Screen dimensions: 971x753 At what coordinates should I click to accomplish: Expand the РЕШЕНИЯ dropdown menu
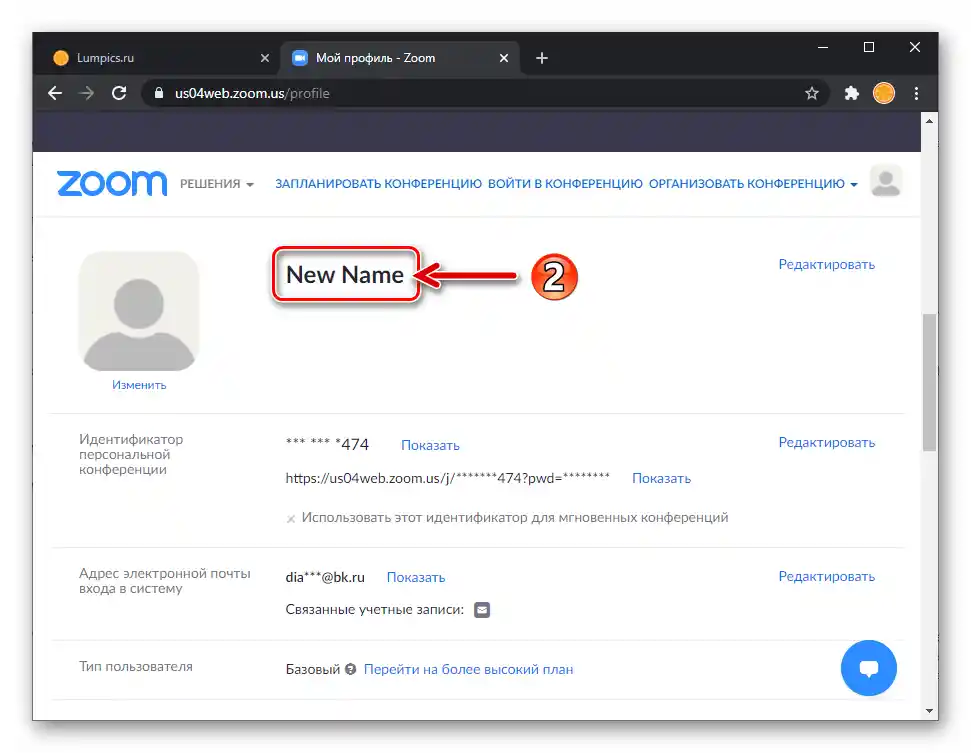click(x=217, y=184)
